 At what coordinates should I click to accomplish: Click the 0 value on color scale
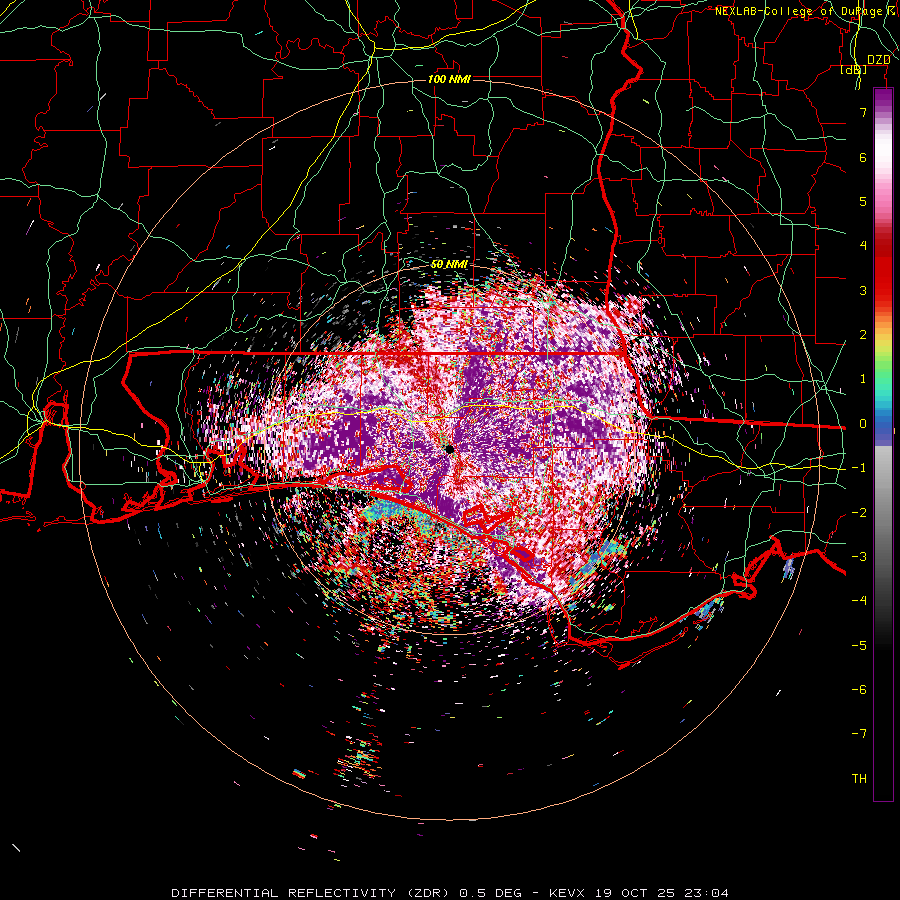click(x=863, y=424)
